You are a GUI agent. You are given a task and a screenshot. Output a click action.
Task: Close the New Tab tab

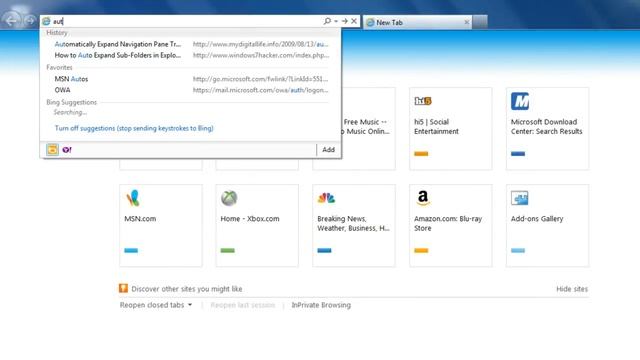pyautogui.click(x=467, y=22)
